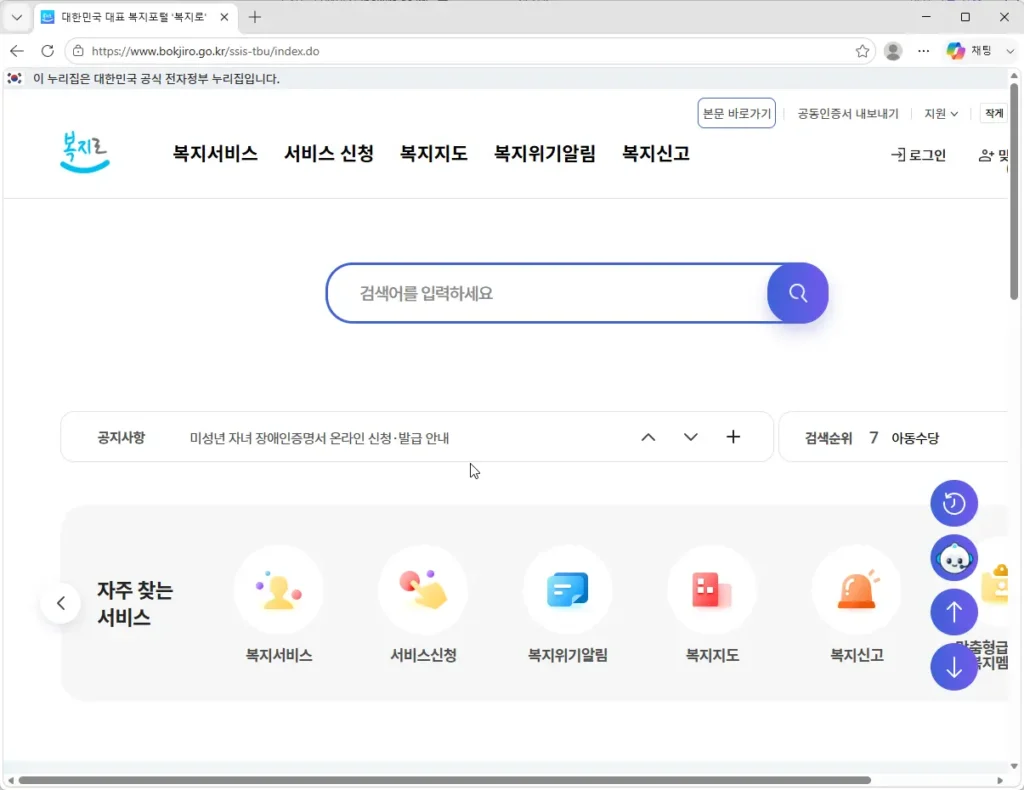Click the Bokjiro logo
The image size is (1024, 790).
tap(84, 152)
